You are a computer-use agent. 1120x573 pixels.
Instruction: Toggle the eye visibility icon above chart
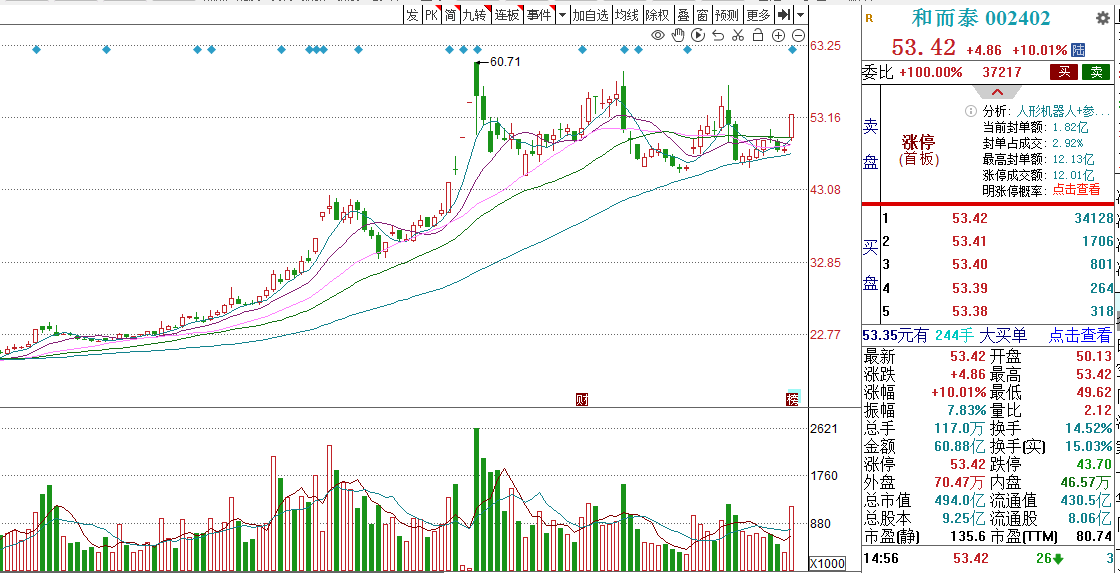[x=658, y=35]
